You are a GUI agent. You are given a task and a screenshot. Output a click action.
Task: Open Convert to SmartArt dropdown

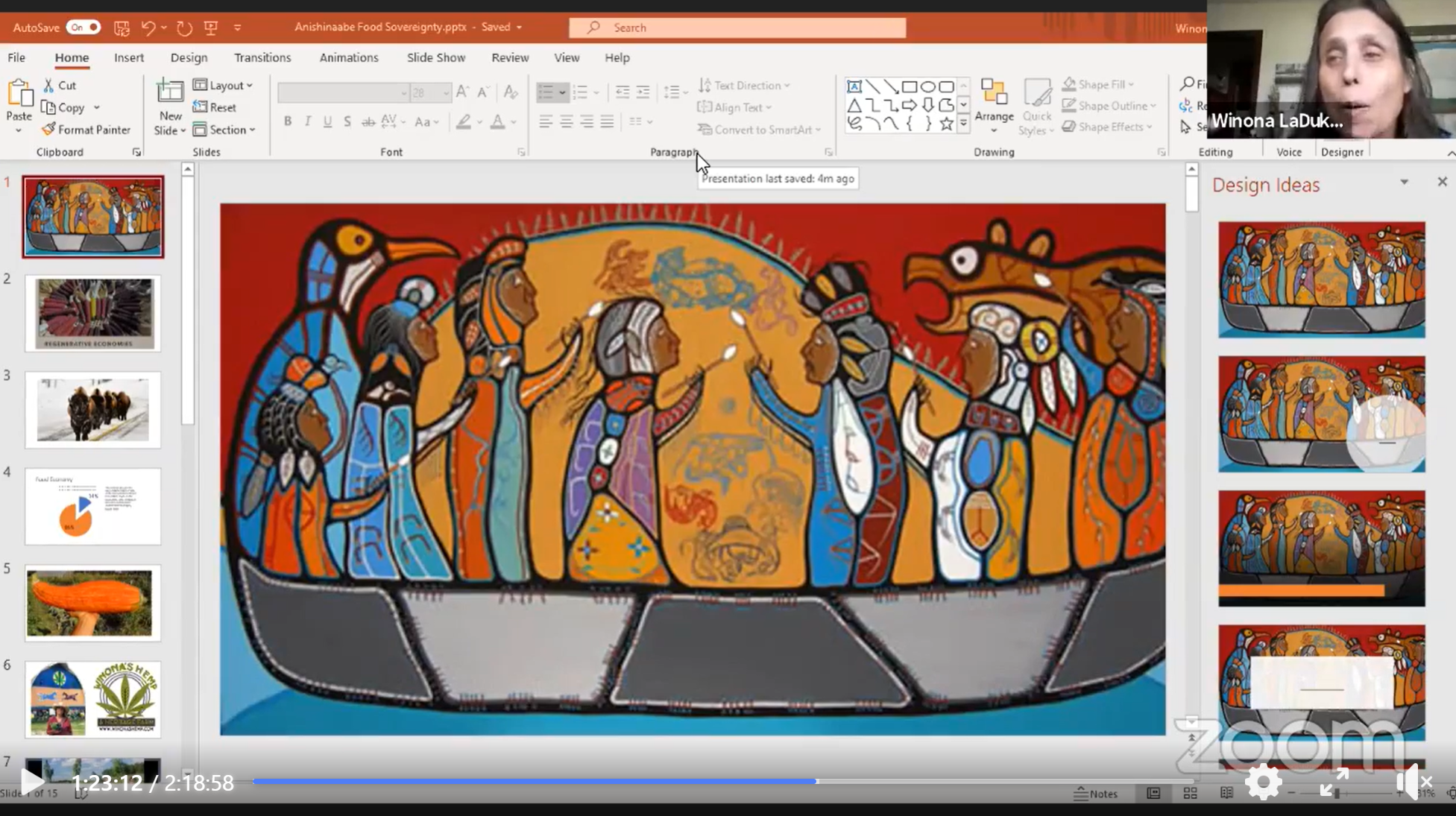[759, 130]
